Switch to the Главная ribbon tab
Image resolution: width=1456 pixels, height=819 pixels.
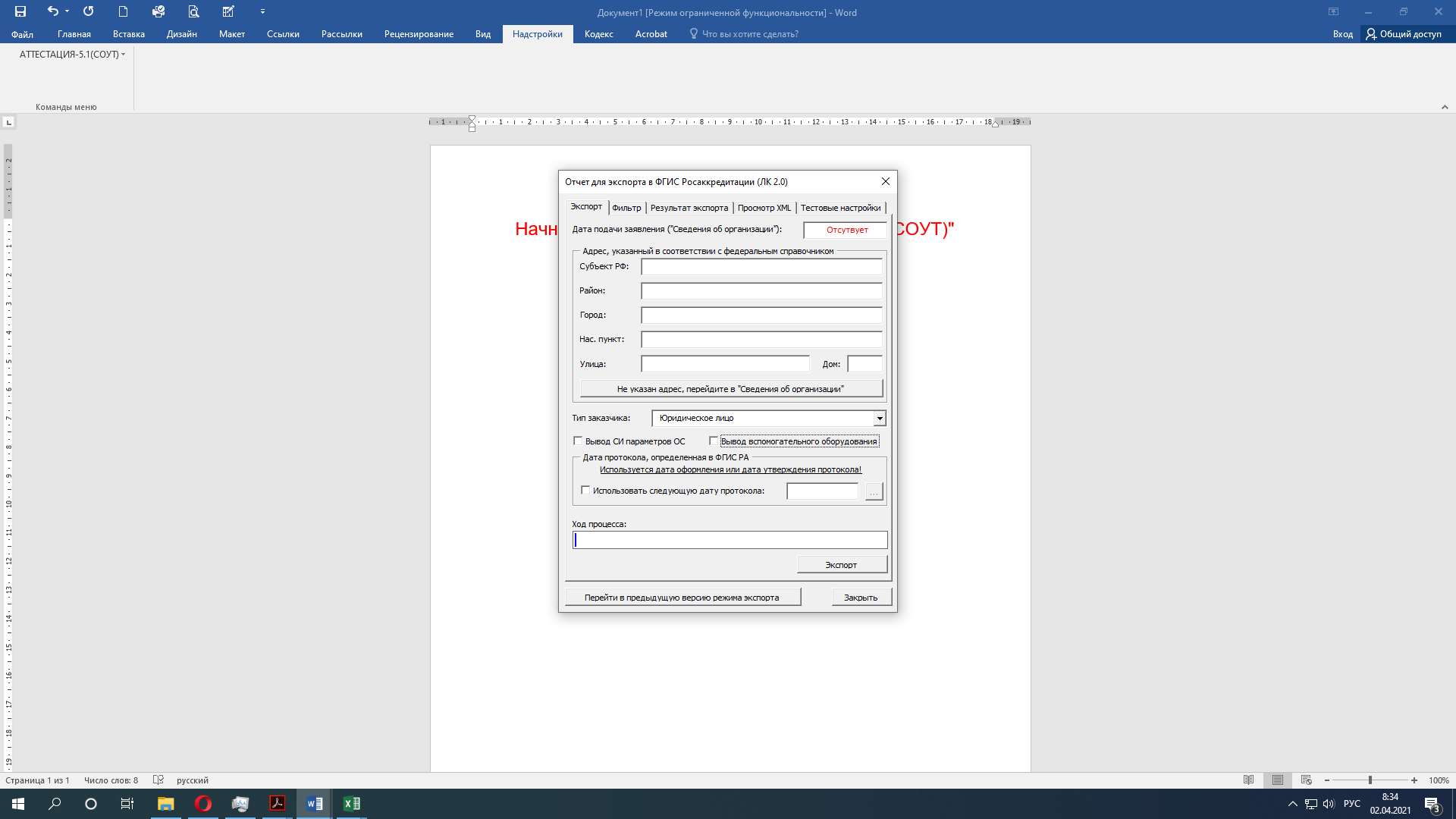coord(74,34)
